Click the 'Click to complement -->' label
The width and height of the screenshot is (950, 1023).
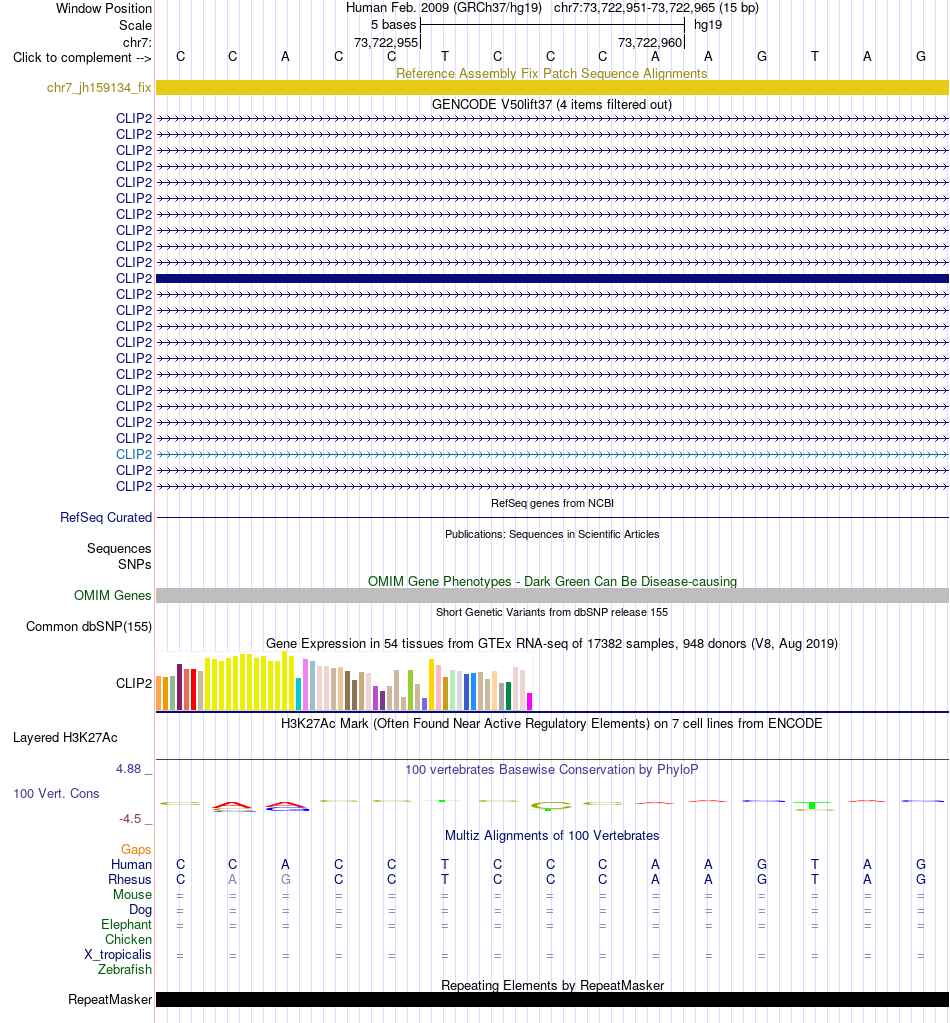tap(82, 57)
